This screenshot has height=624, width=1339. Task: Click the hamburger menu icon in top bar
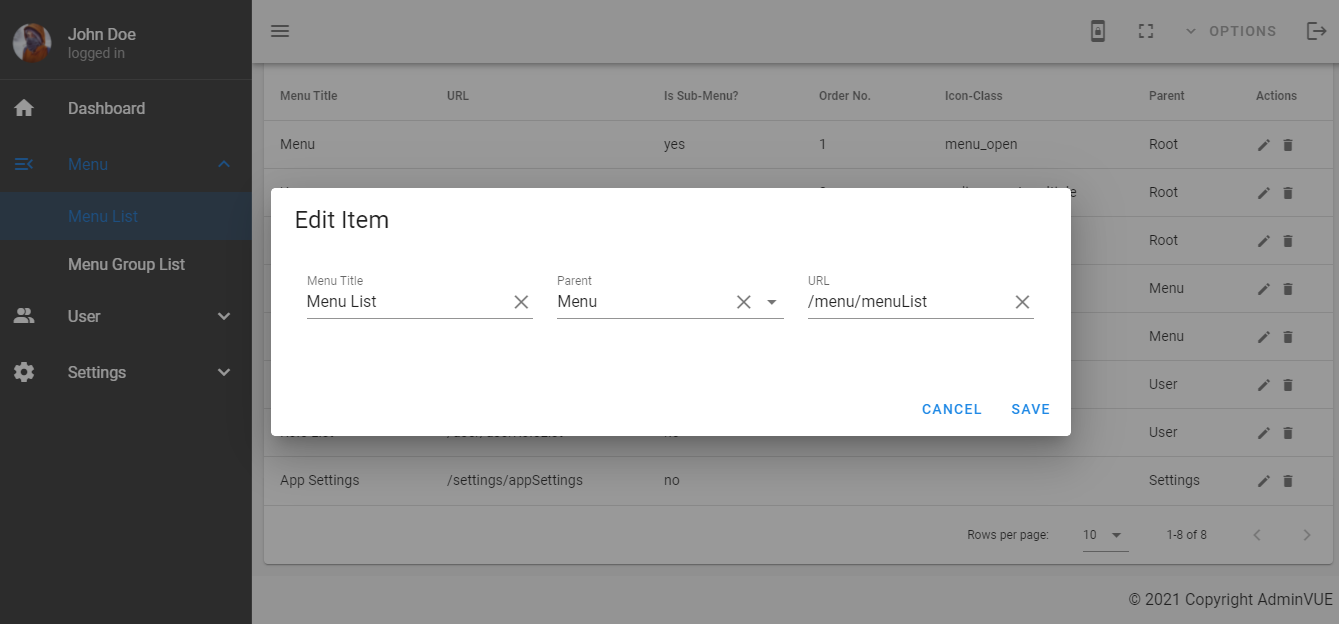point(280,31)
